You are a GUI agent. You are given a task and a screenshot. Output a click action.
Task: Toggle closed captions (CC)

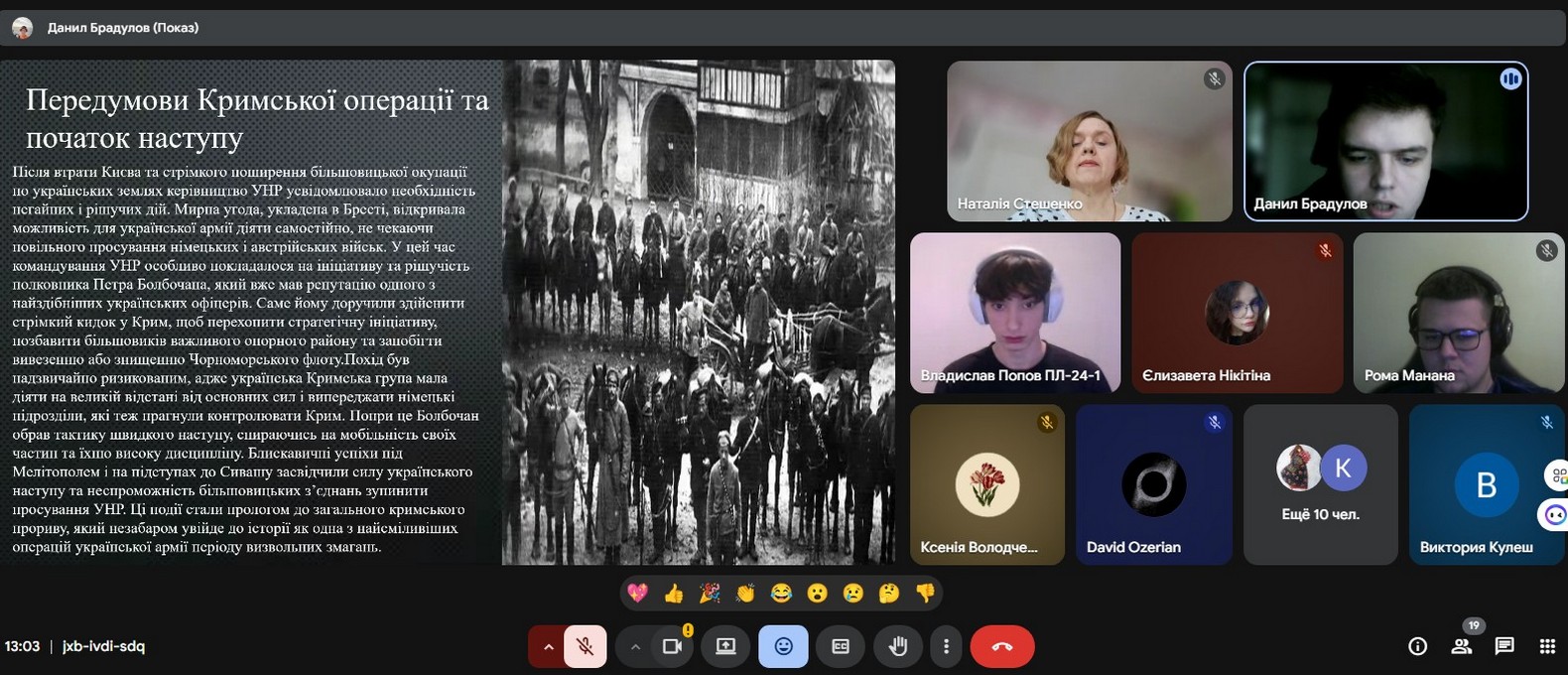(841, 647)
